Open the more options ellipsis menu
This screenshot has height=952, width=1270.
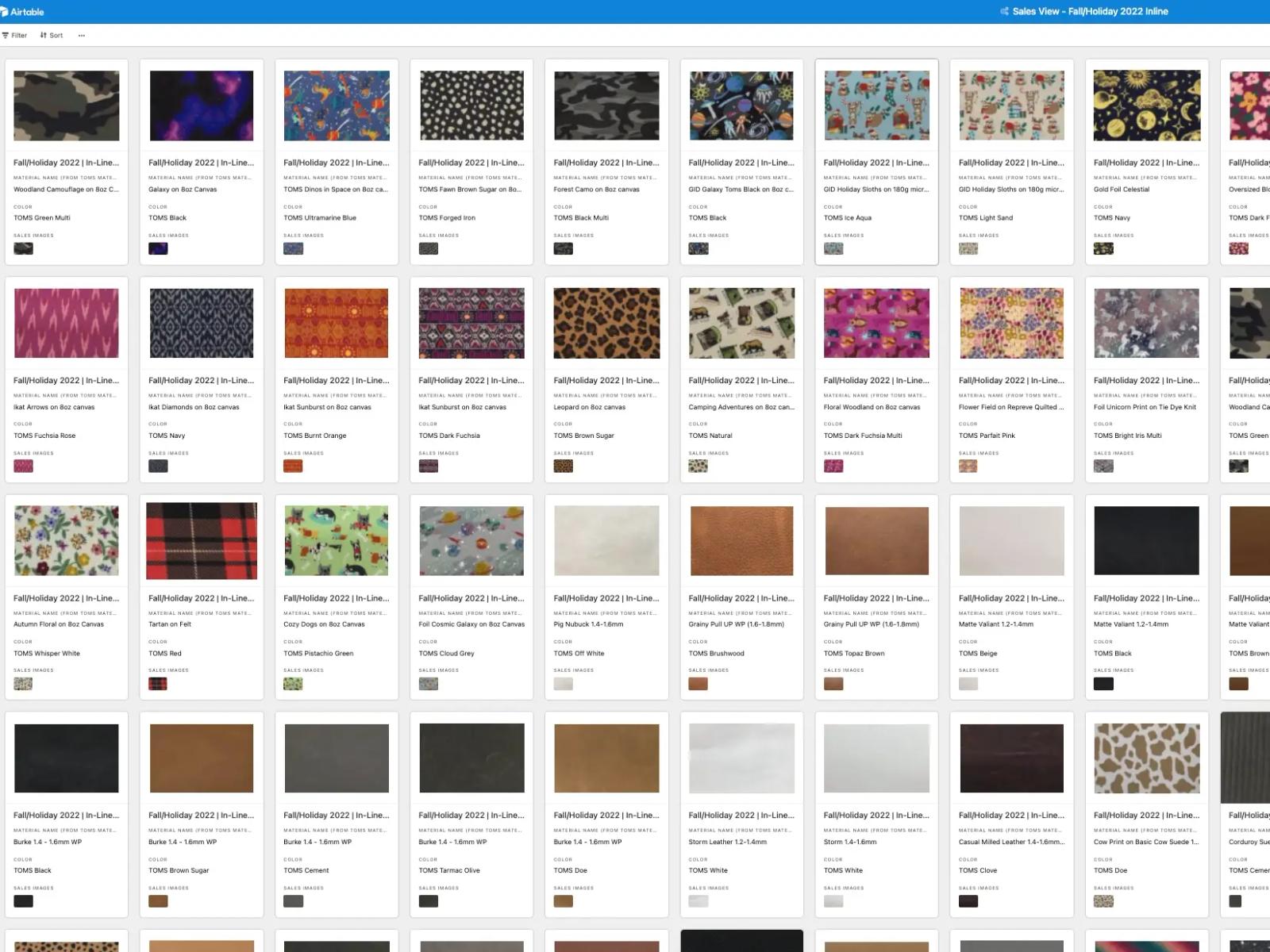81,36
